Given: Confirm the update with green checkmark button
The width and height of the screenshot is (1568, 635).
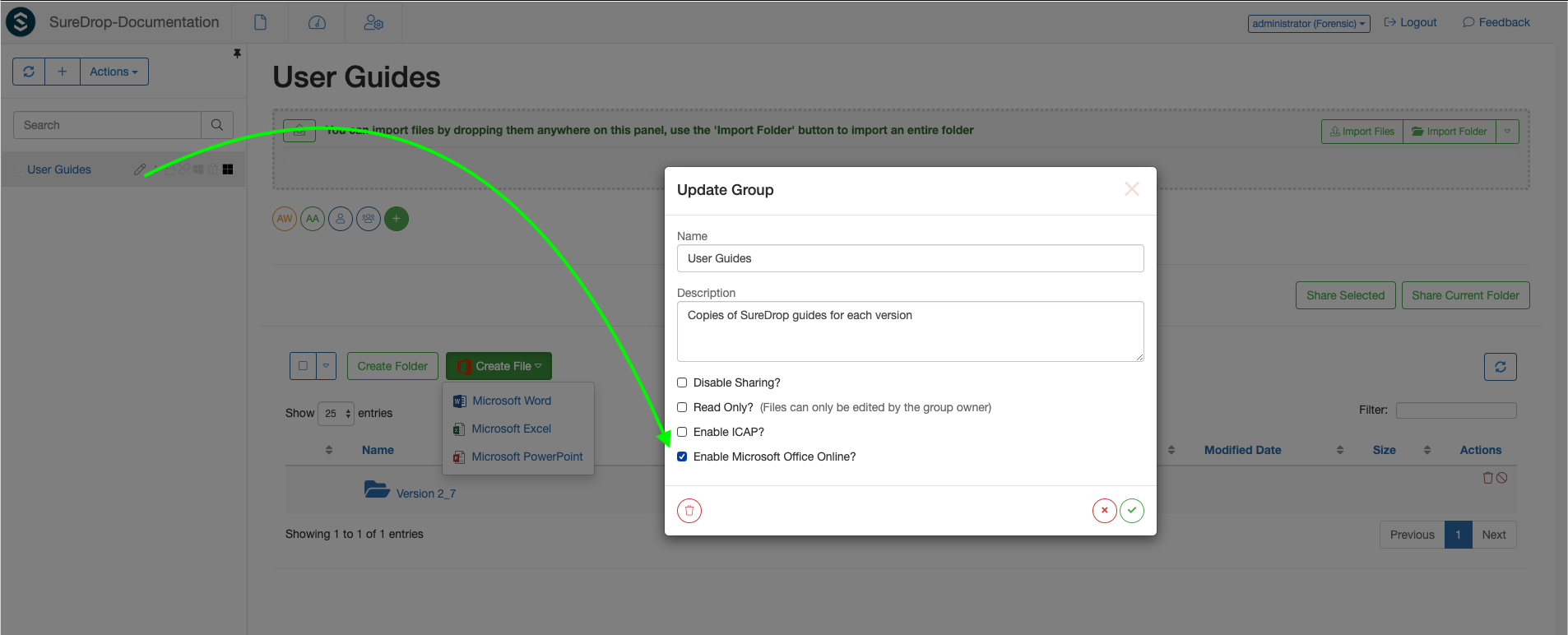Looking at the screenshot, I should tap(1132, 511).
